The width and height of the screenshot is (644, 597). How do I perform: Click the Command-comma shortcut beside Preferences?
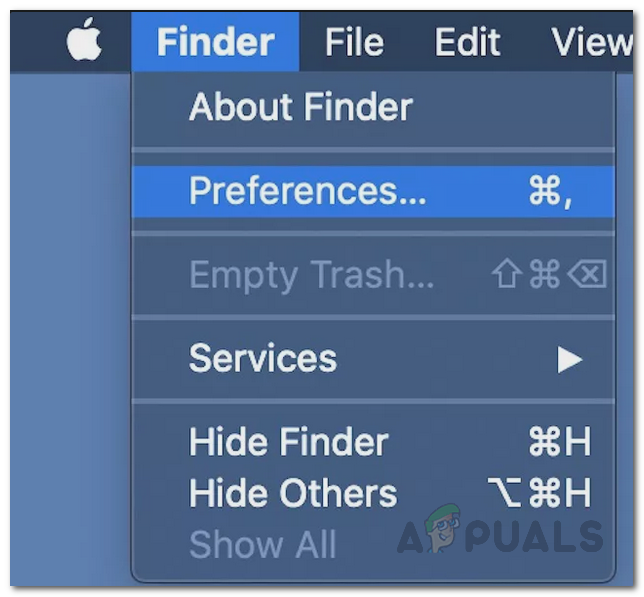click(550, 191)
